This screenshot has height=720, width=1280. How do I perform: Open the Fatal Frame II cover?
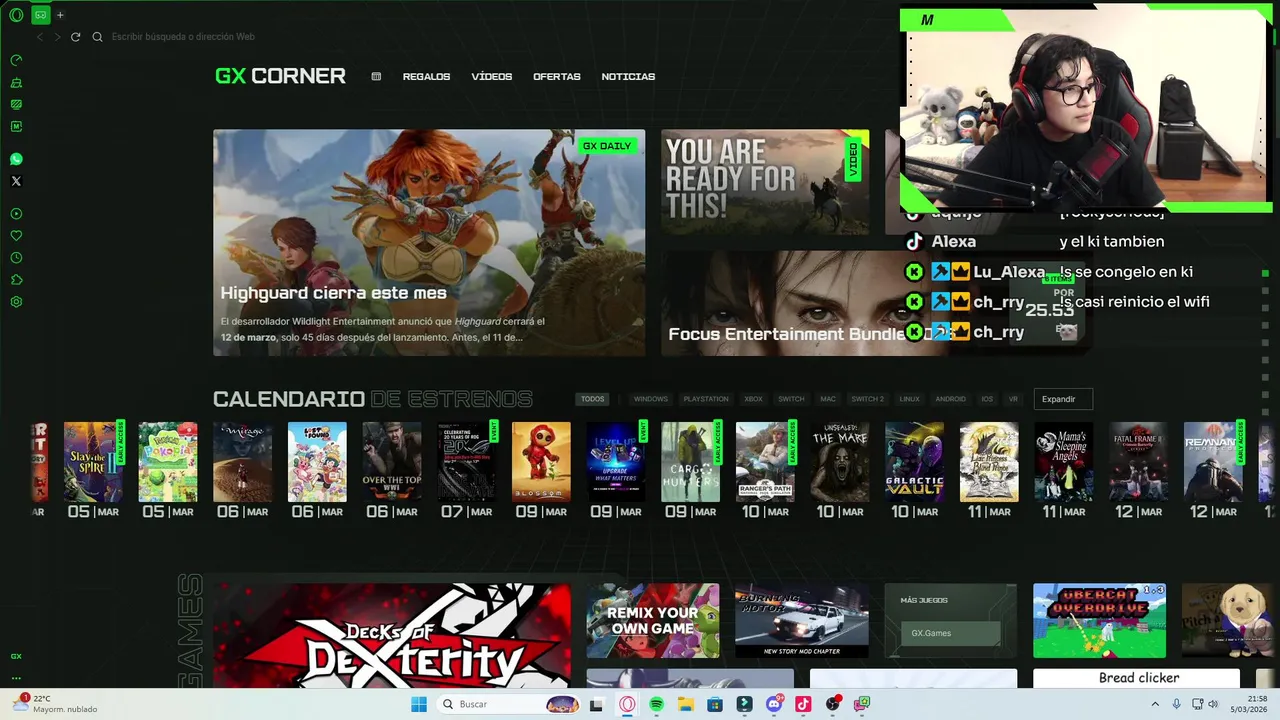pos(1138,462)
